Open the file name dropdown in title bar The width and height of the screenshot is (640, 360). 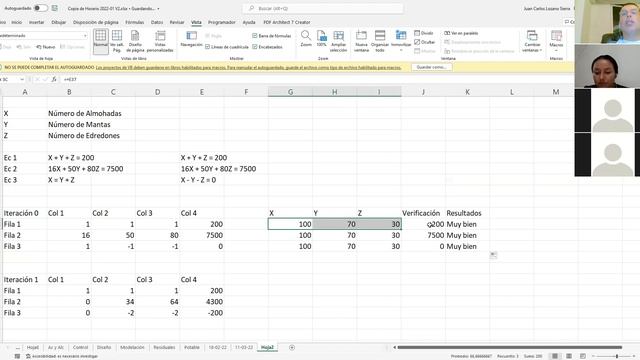pyautogui.click(x=158, y=9)
